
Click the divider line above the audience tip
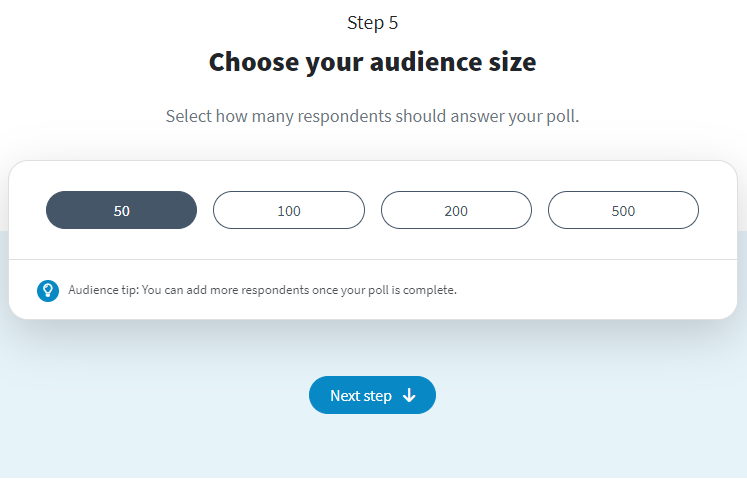click(x=373, y=260)
